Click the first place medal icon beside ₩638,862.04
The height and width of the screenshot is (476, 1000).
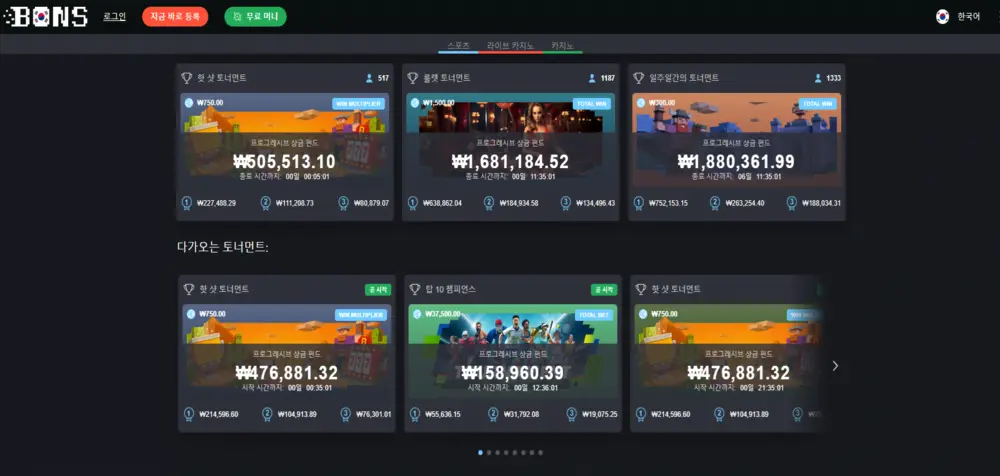point(413,203)
